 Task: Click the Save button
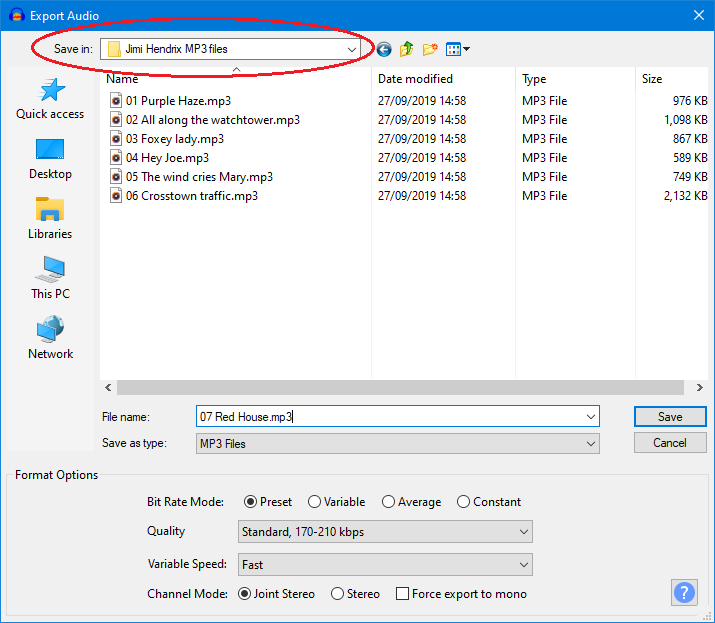tap(670, 417)
